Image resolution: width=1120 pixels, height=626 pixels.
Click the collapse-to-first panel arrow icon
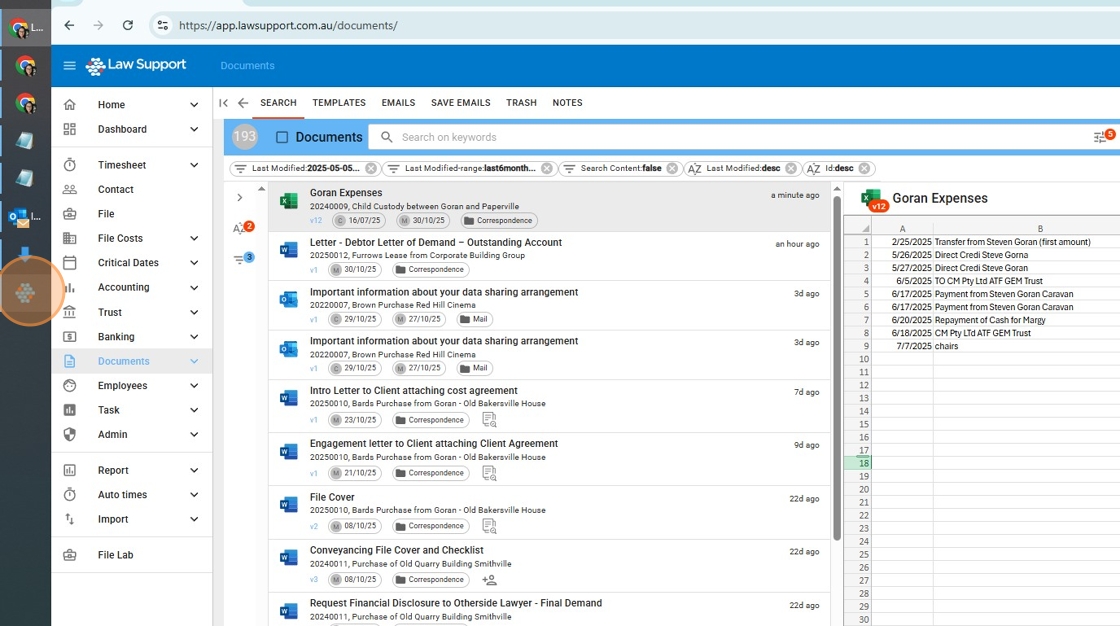coord(223,103)
